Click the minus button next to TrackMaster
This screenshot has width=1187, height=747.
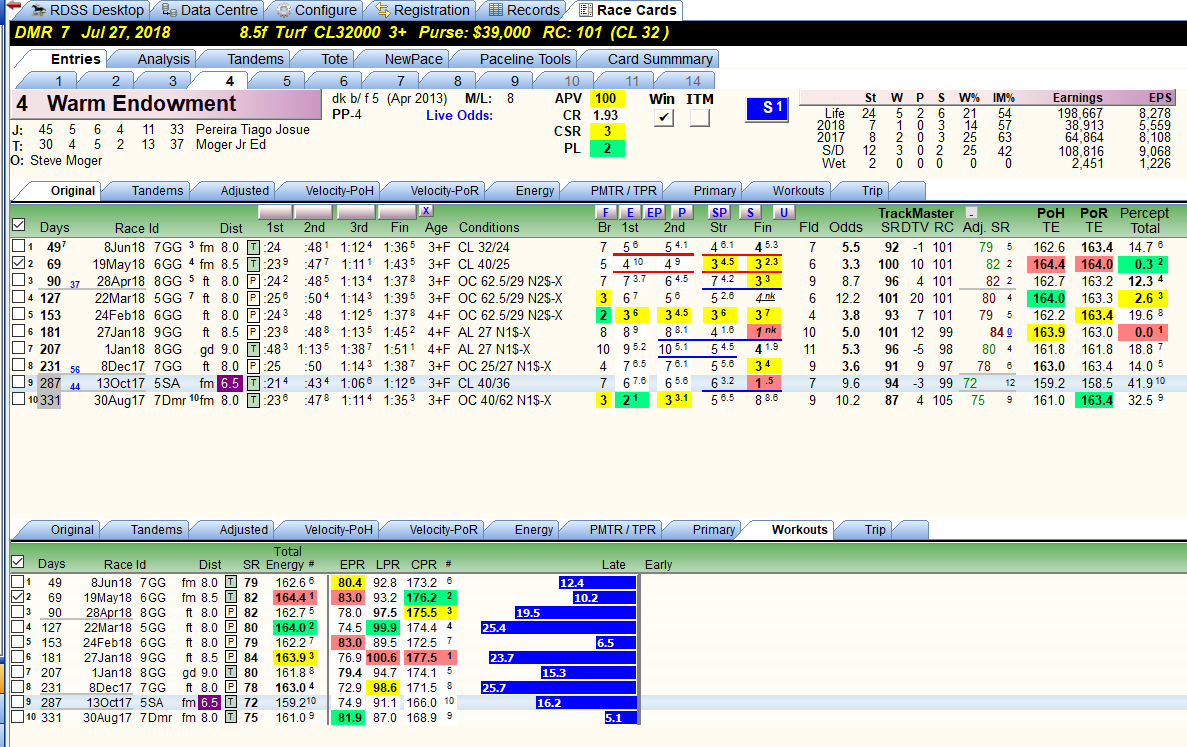(x=971, y=213)
